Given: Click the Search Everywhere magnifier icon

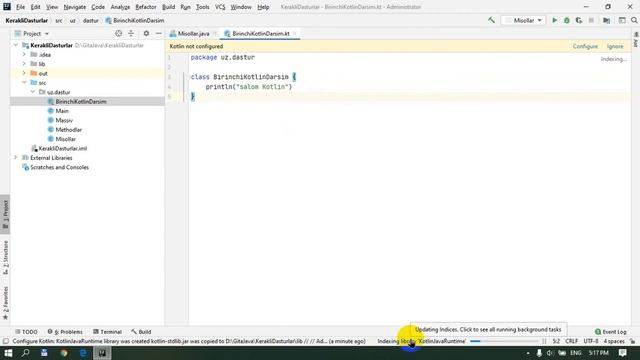Looking at the screenshot, I should pyautogui.click(x=634, y=20).
